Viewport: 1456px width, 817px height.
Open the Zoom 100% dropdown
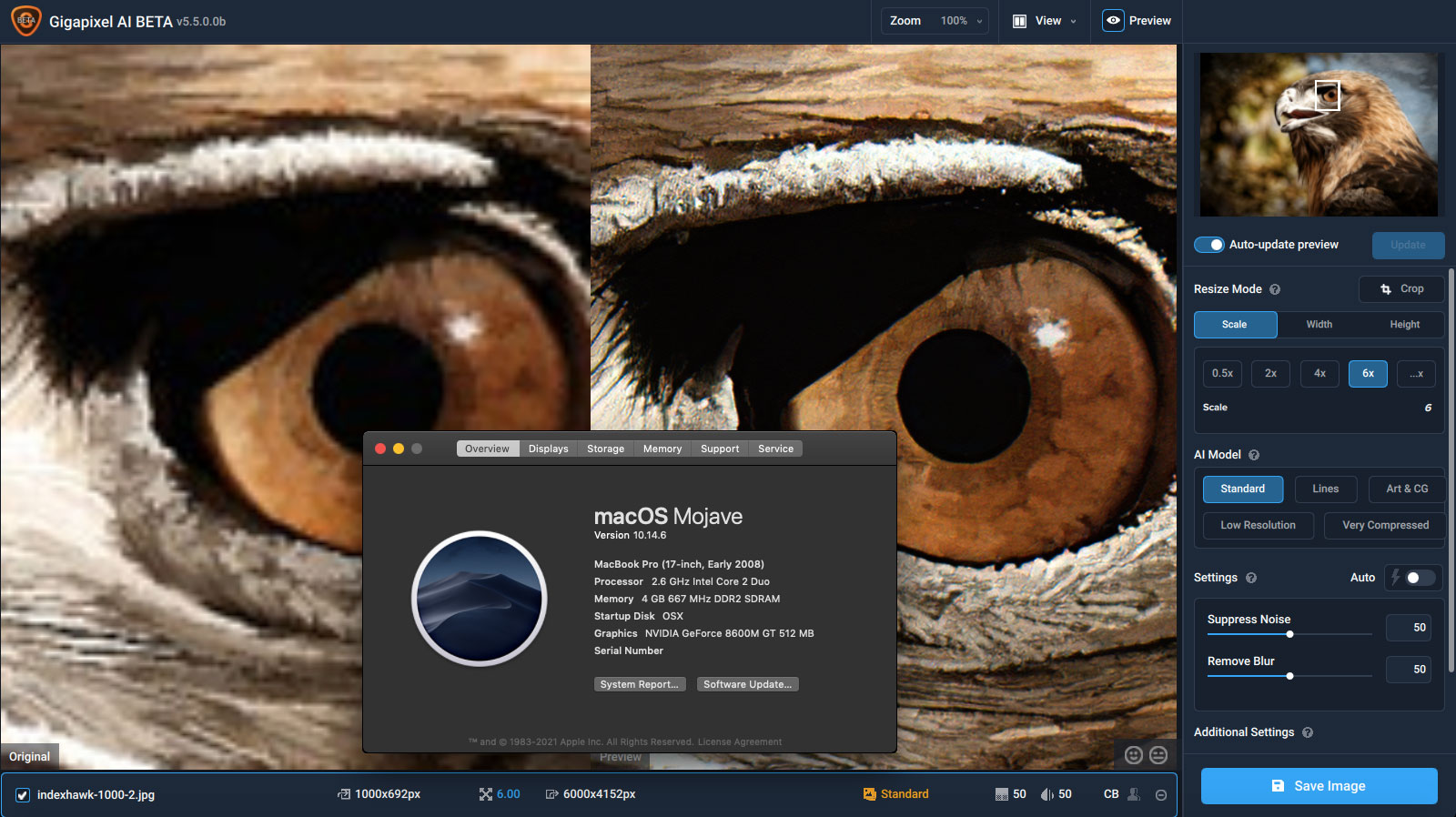[935, 21]
